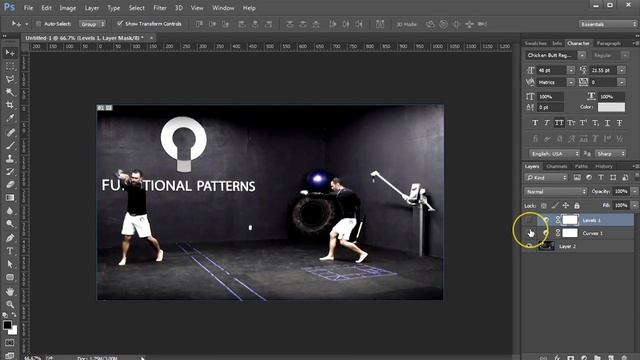Screen dimensions: 640x360
Task: Filter layers by pixel layers icon
Action: pos(577,178)
